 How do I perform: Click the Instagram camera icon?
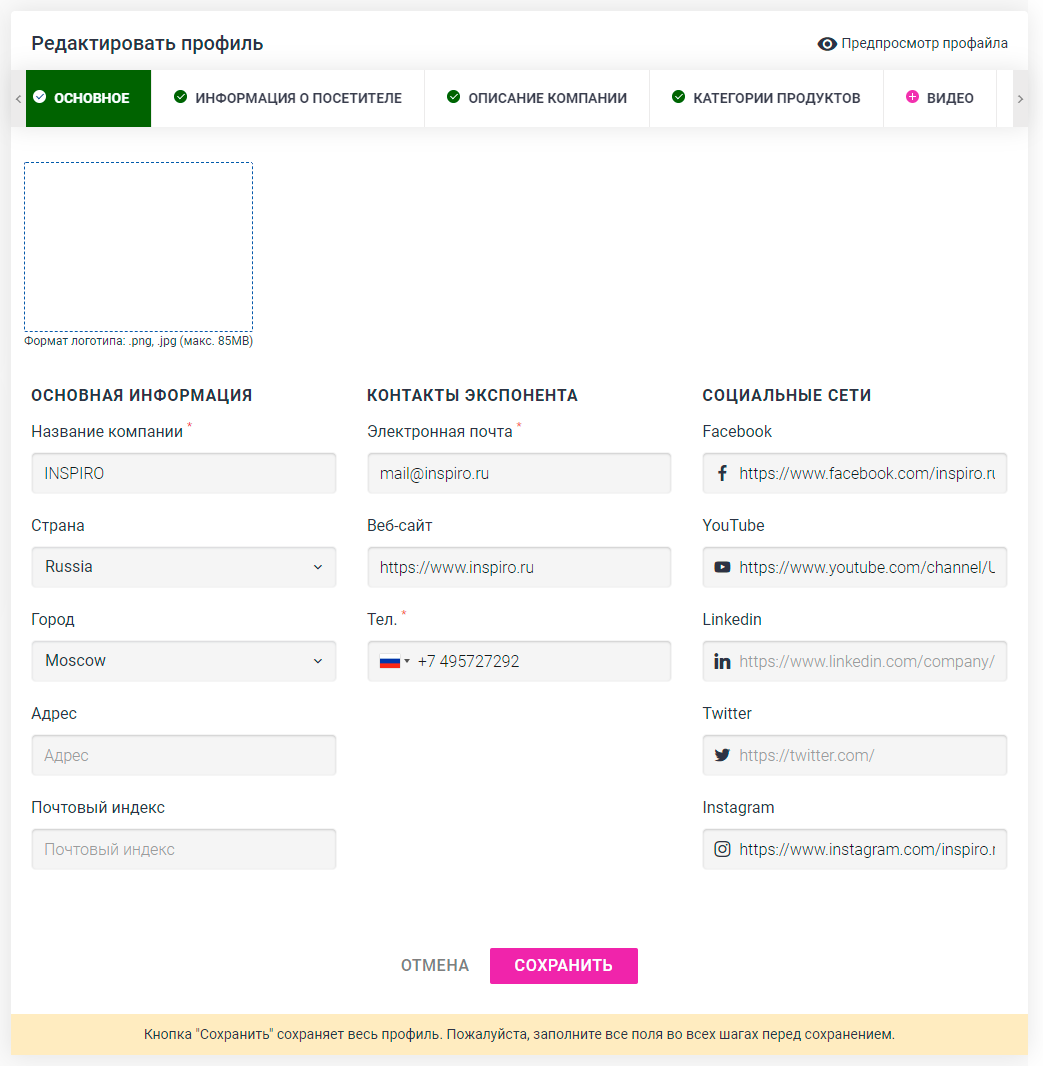point(722,849)
